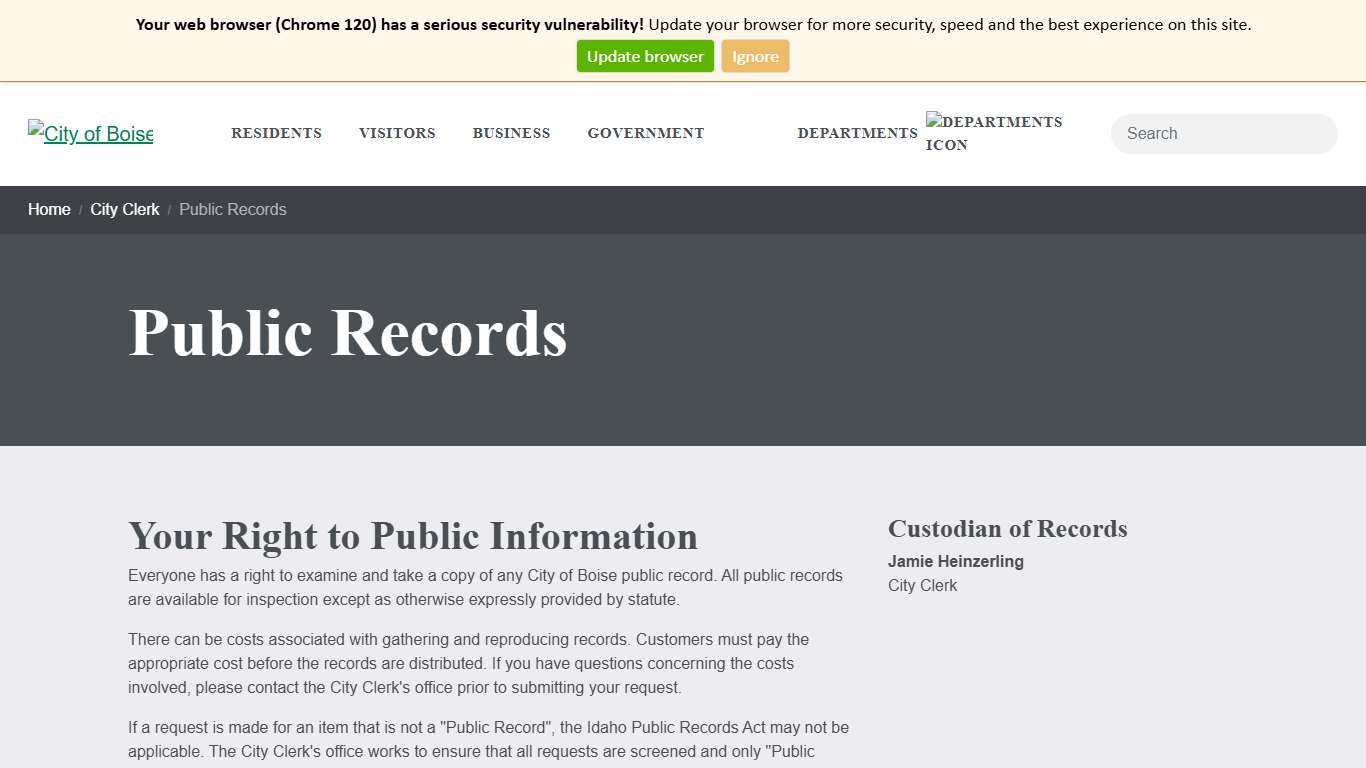Open City Clerk breadcrumb link
This screenshot has width=1366, height=768.
(x=124, y=209)
